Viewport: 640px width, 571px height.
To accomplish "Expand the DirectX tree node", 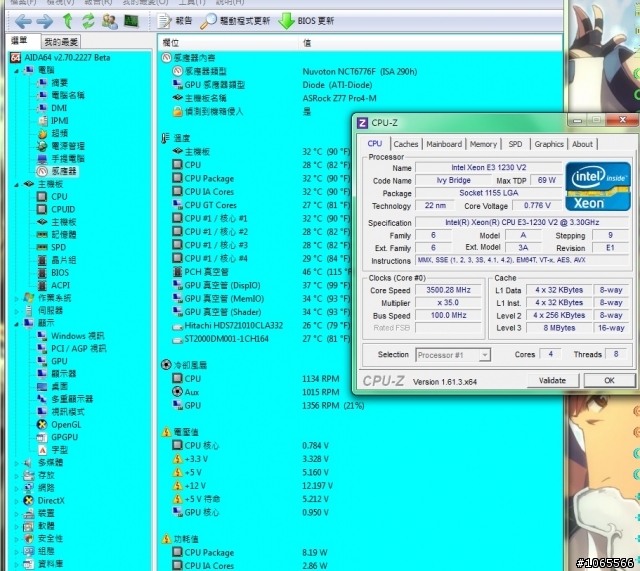I will pos(17,501).
